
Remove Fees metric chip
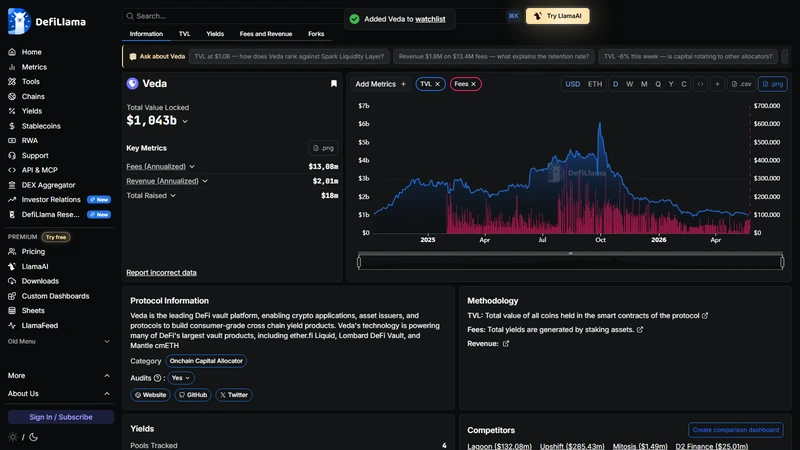pyautogui.click(x=473, y=84)
